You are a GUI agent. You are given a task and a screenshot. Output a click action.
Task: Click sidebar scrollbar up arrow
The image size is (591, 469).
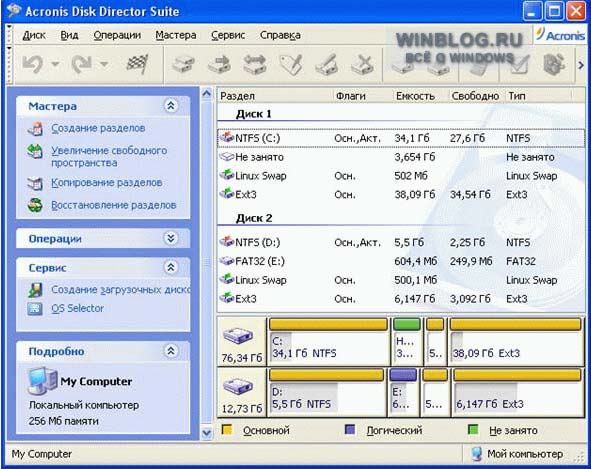click(207, 93)
